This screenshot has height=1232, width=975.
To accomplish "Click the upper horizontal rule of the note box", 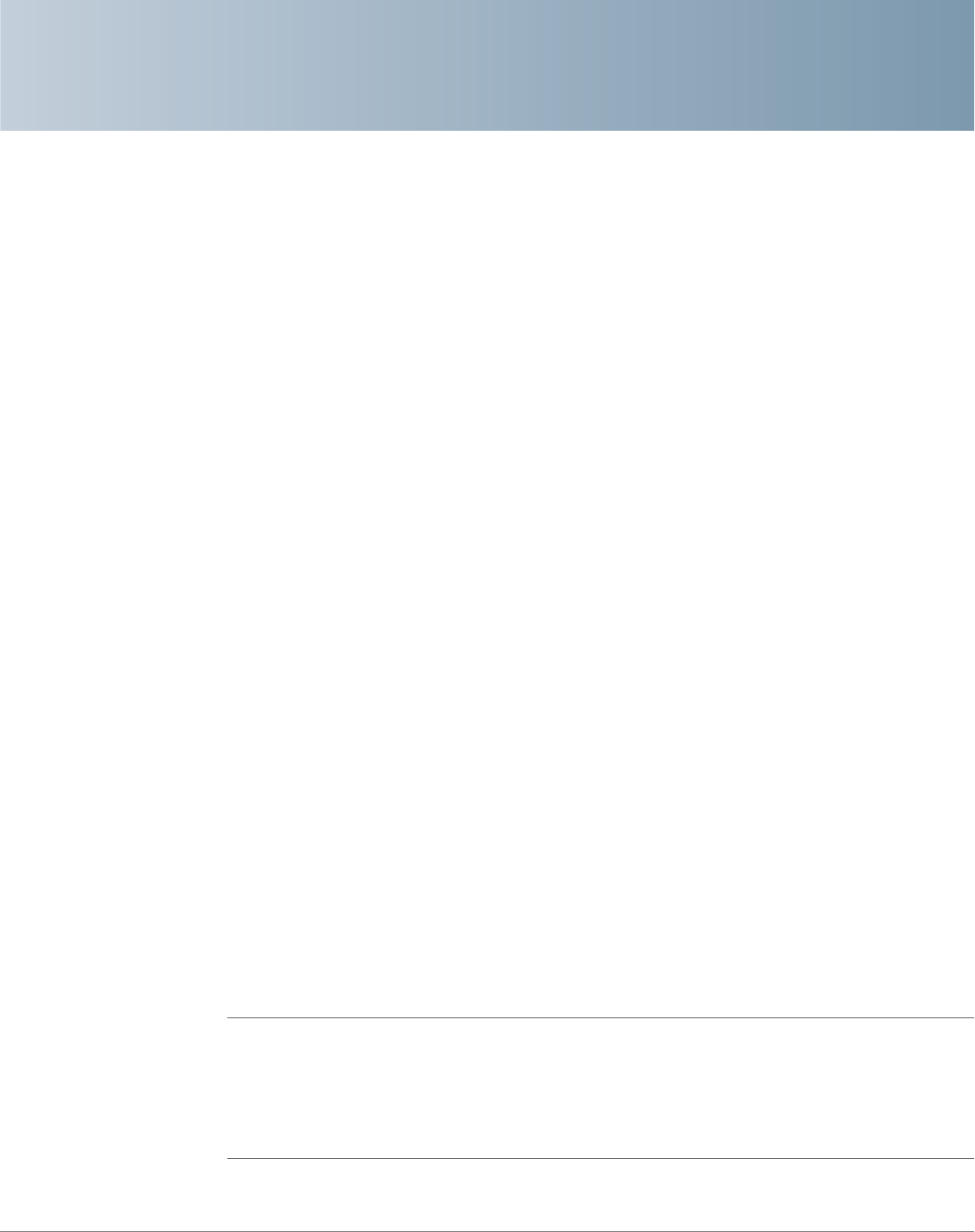I will click(600, 1018).
